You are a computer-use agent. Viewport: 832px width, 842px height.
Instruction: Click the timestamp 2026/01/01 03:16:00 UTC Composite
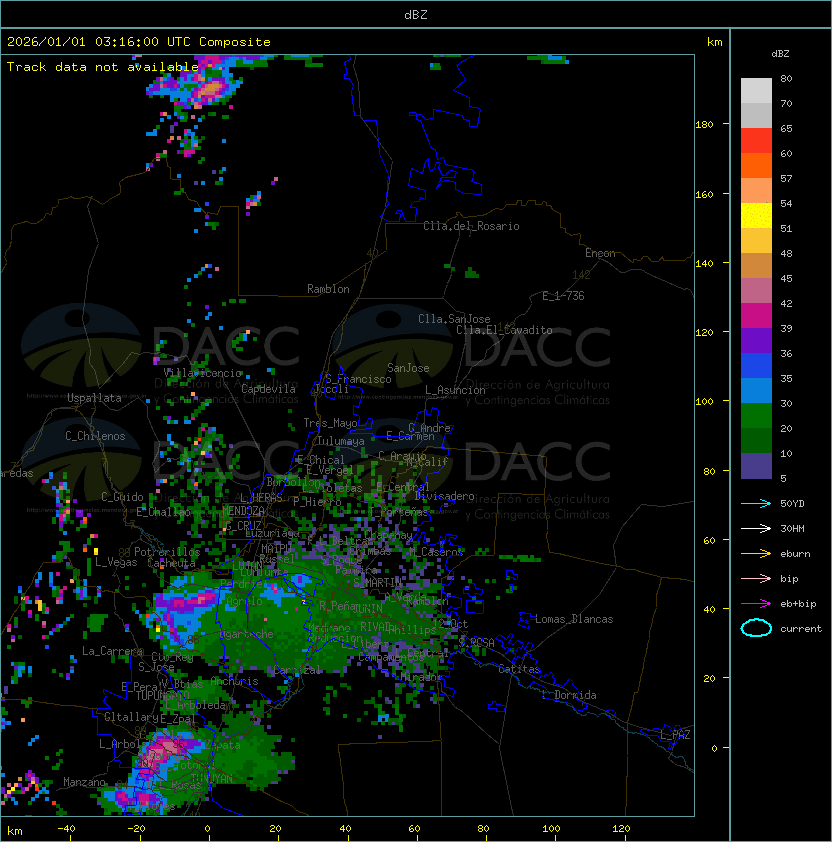point(139,42)
